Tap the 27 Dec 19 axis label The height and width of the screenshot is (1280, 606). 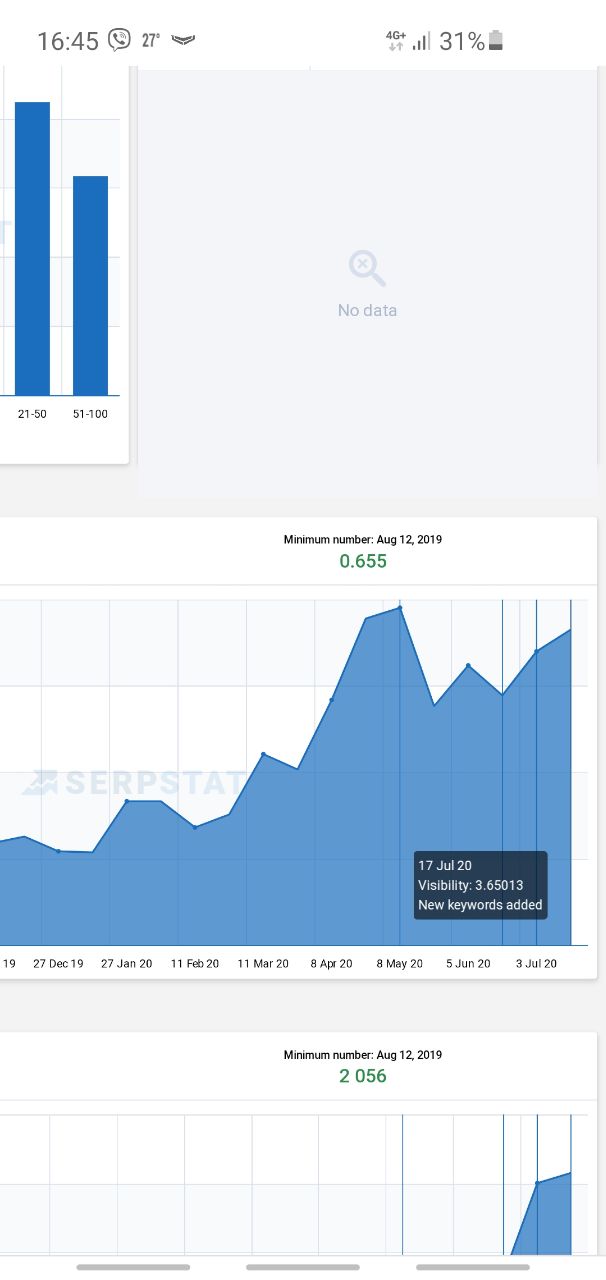click(58, 964)
